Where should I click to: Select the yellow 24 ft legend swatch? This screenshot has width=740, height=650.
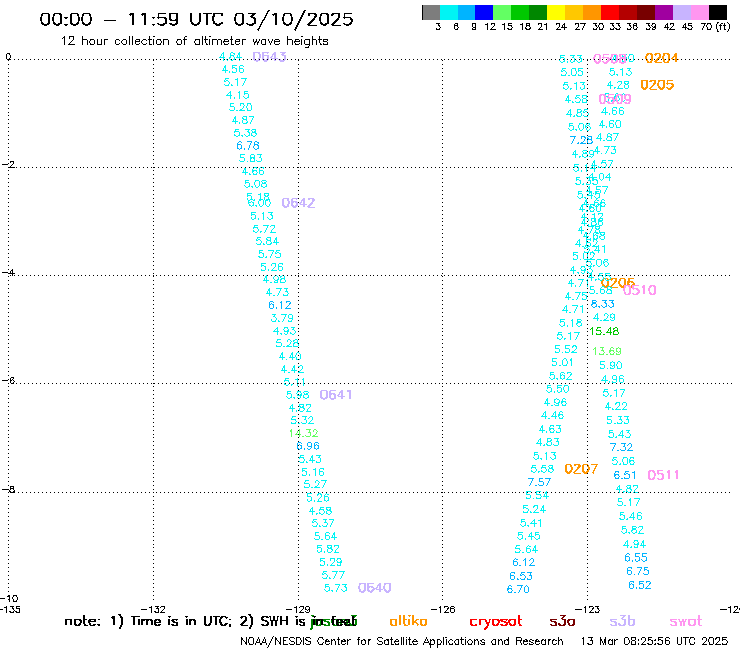(x=556, y=12)
